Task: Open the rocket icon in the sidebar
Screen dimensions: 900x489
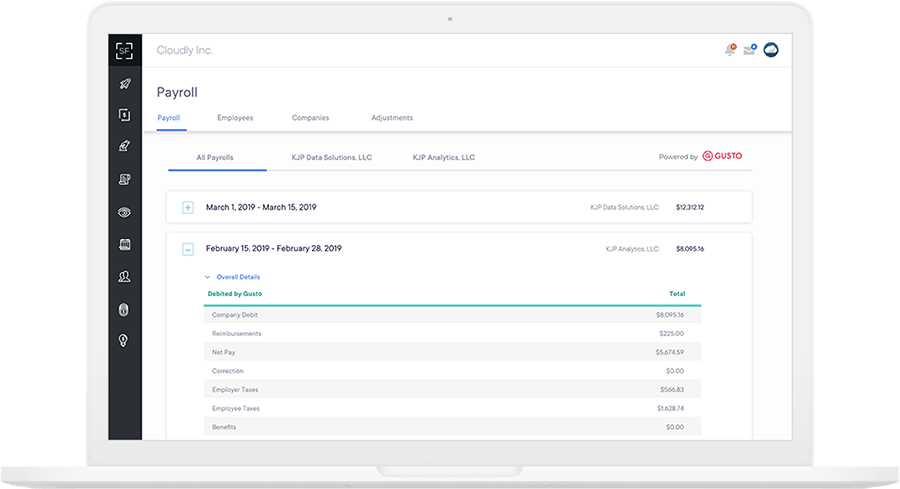Action: point(124,84)
